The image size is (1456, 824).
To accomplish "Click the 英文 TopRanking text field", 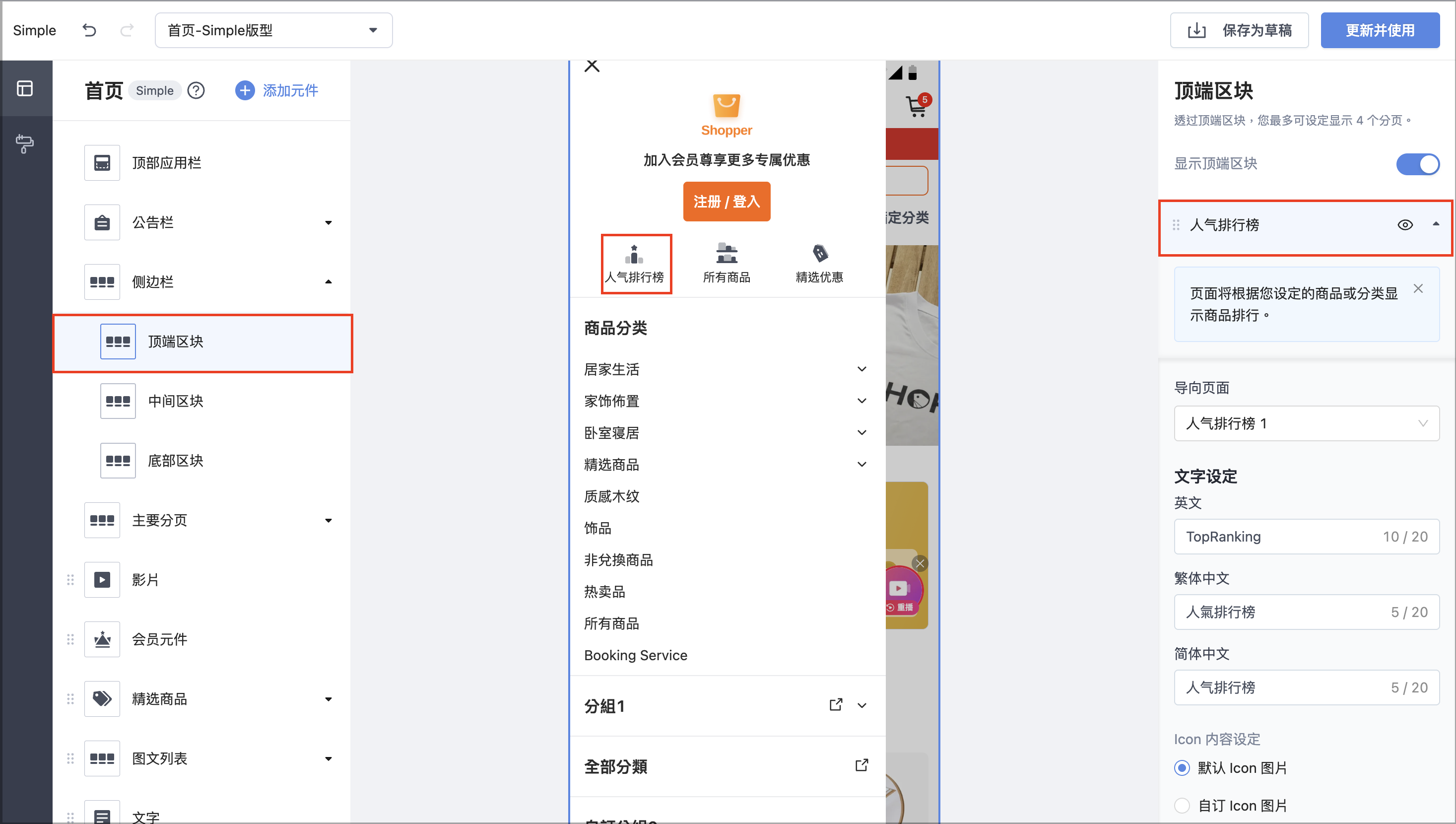I will 1307,537.
